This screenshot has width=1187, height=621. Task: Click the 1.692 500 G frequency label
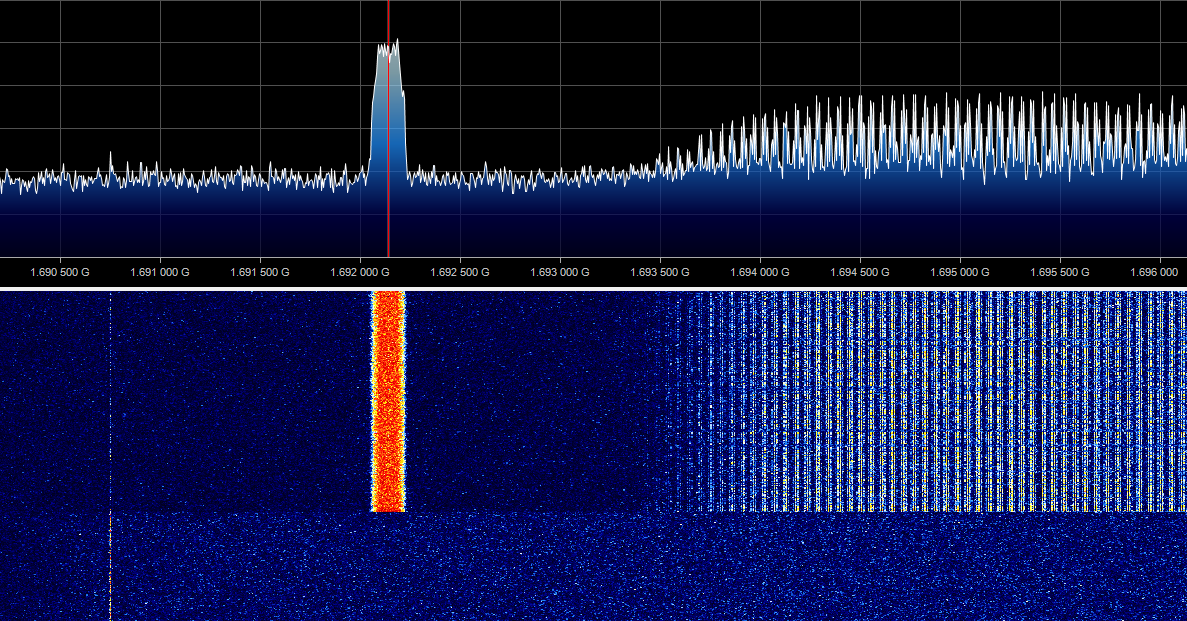pos(460,272)
